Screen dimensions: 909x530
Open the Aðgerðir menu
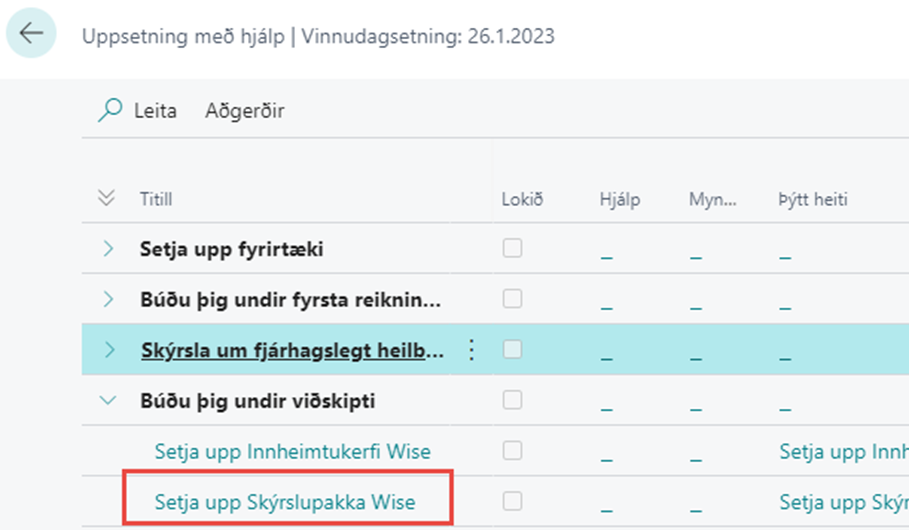coord(244,111)
